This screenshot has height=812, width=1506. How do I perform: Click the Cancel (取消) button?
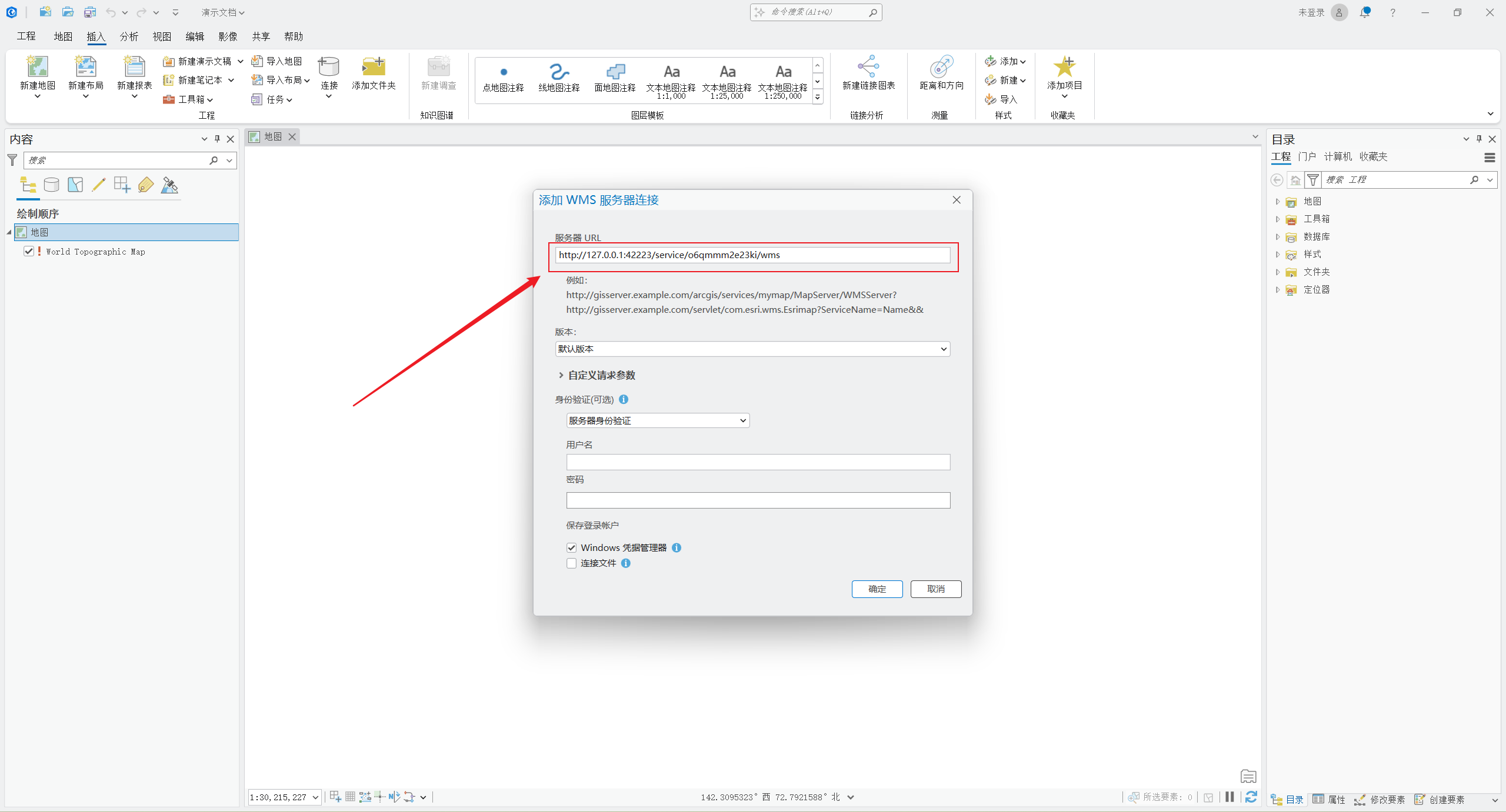point(935,589)
